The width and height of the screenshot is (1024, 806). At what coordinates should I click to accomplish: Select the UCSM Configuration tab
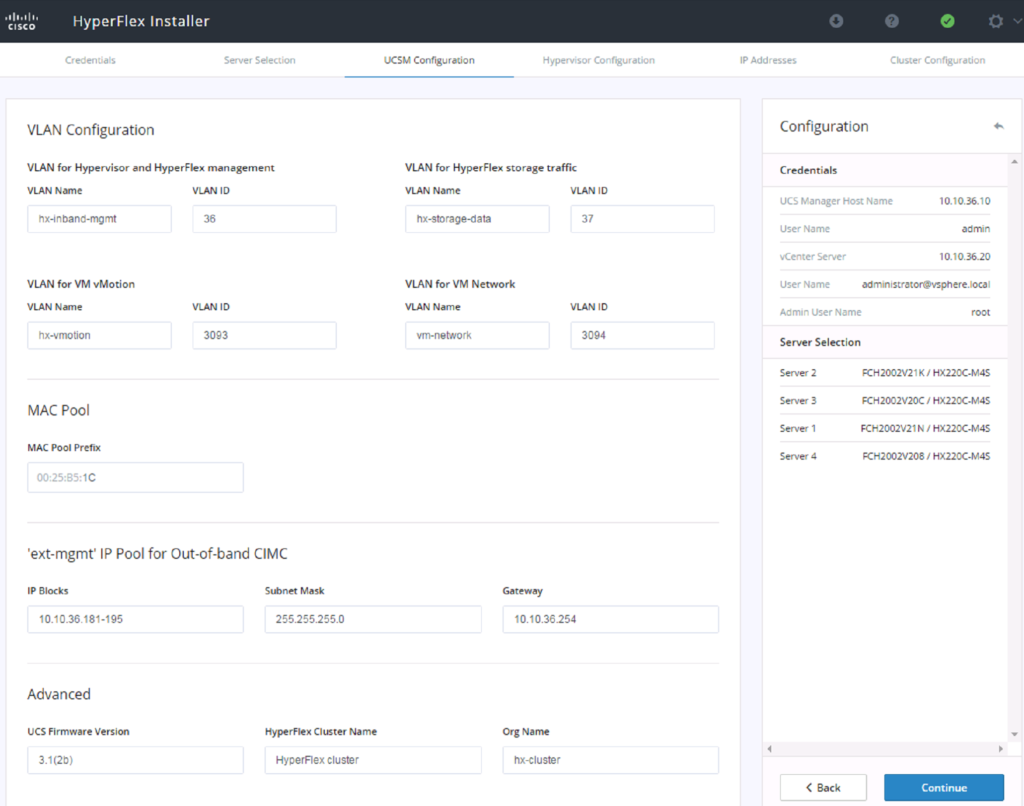click(x=429, y=60)
